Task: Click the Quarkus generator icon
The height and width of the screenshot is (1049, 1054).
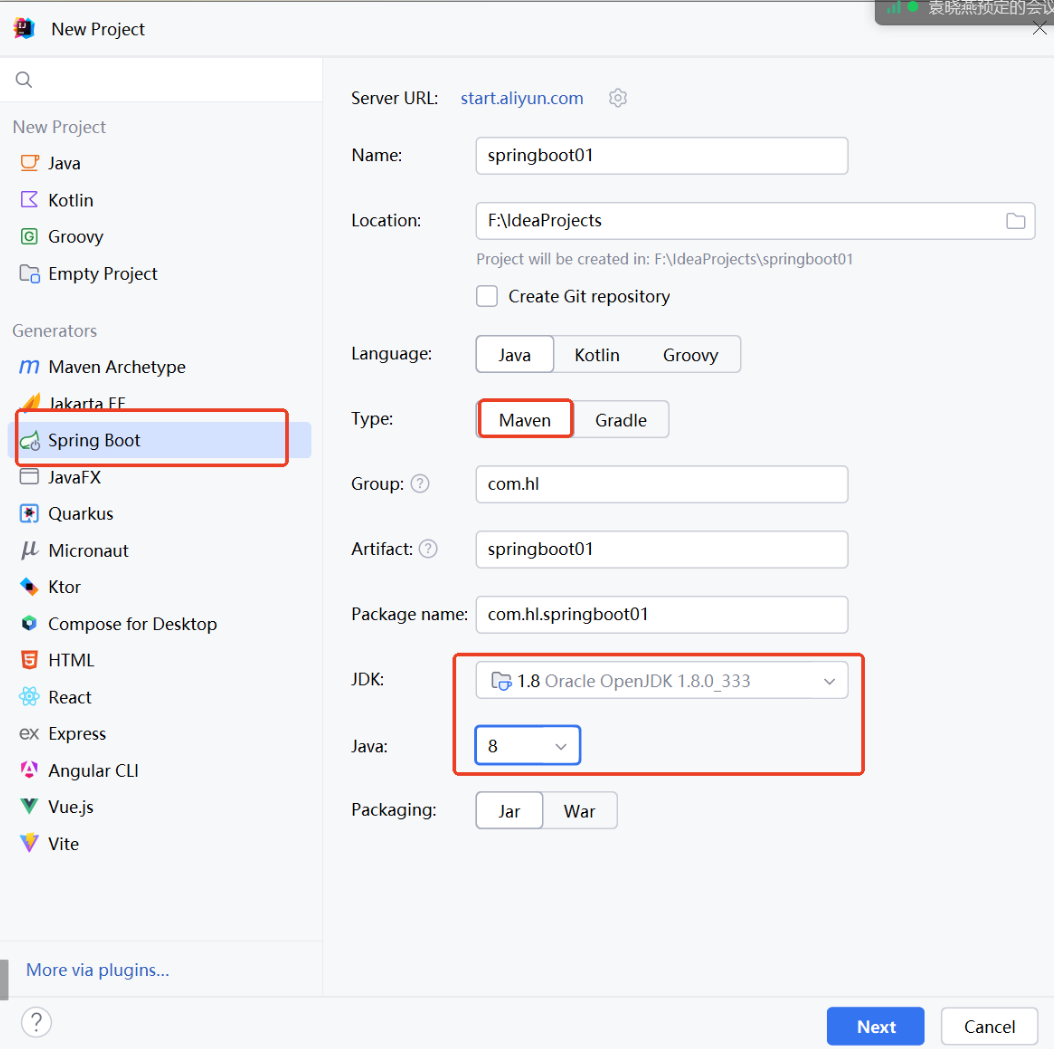Action: pos(30,513)
